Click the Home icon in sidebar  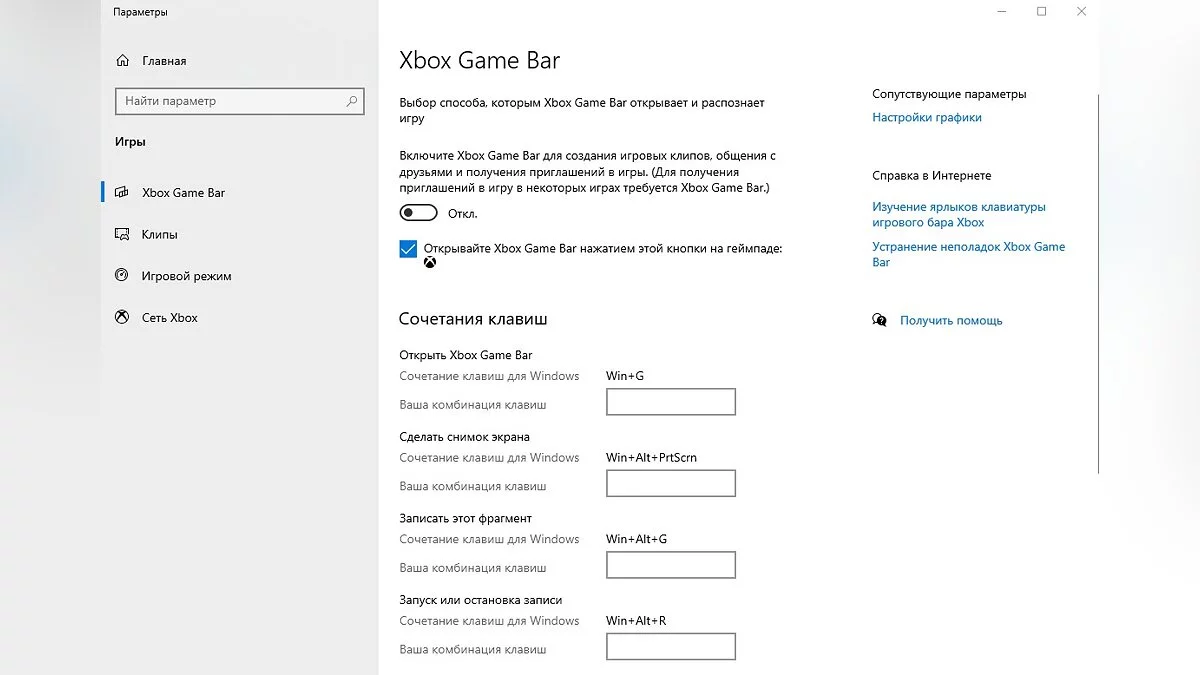point(122,61)
